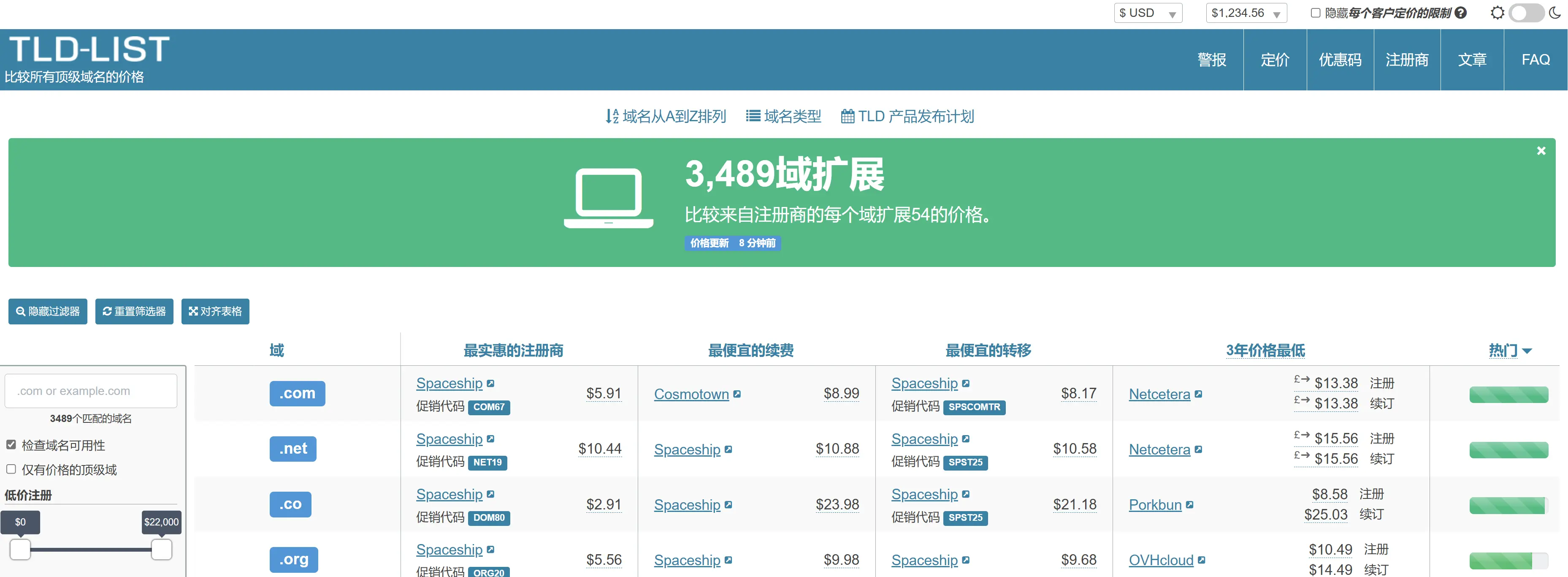The height and width of the screenshot is (577, 1568).
Task: Open 域名从A到Z排列 link
Action: click(665, 117)
